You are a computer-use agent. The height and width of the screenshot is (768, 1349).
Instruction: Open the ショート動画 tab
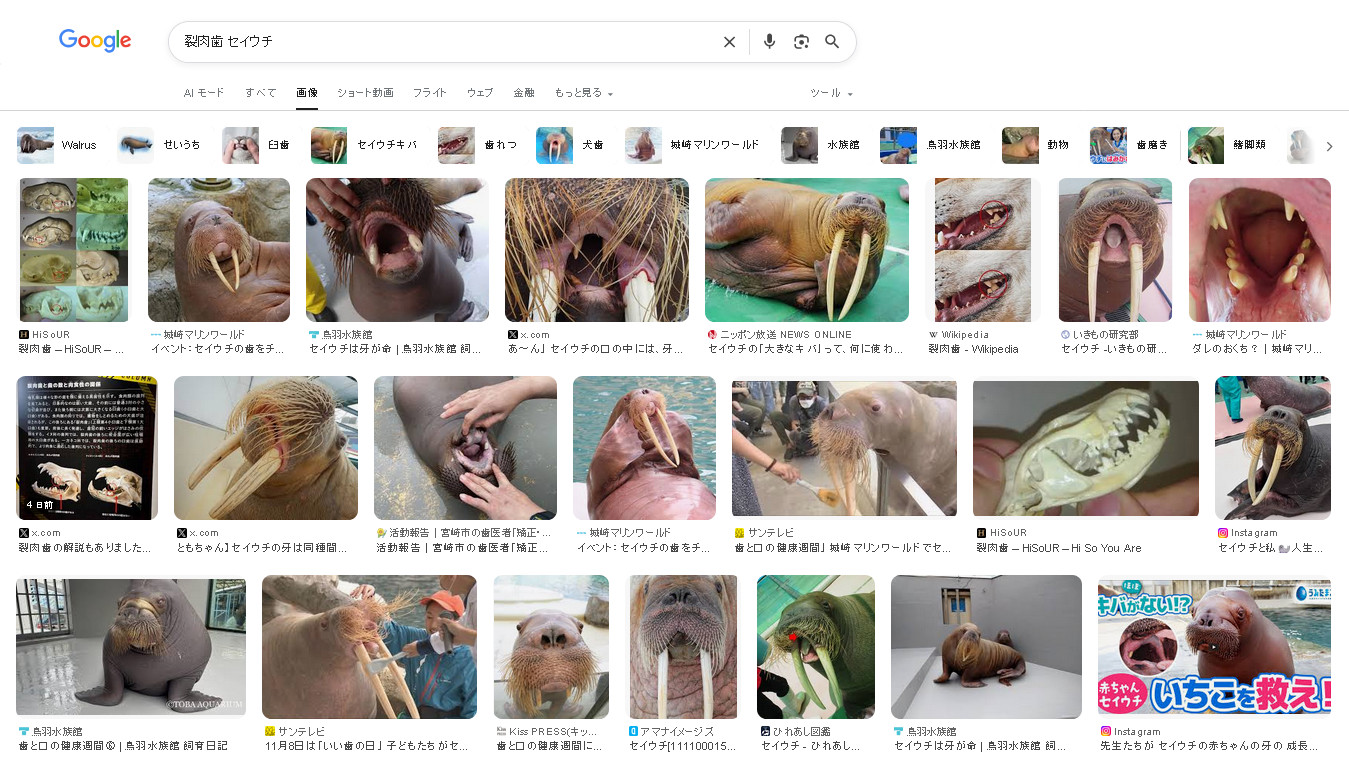[365, 93]
